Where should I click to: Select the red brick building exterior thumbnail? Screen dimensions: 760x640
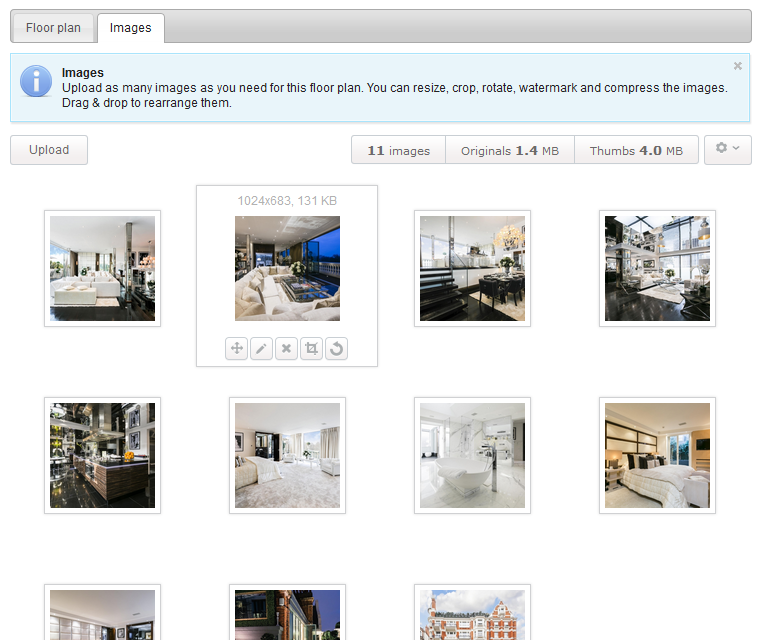pyautogui.click(x=473, y=613)
